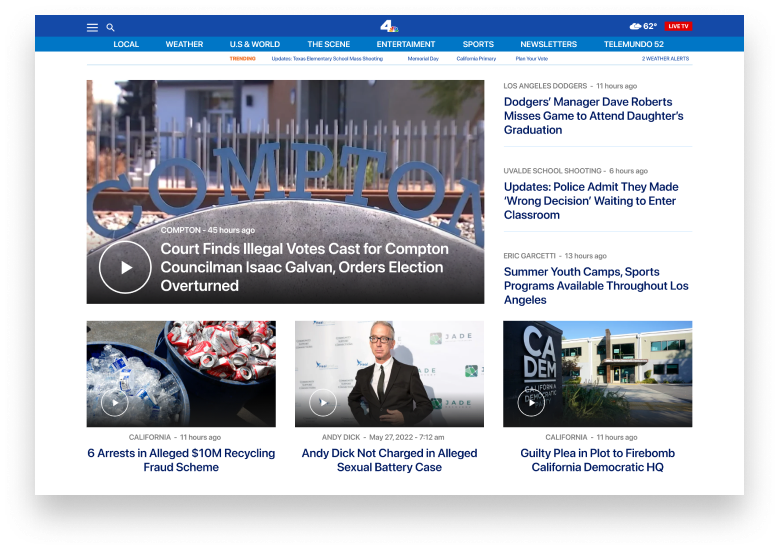The image size is (779, 550).
Task: Click the ANDY DICK category tag
Action: (341, 437)
